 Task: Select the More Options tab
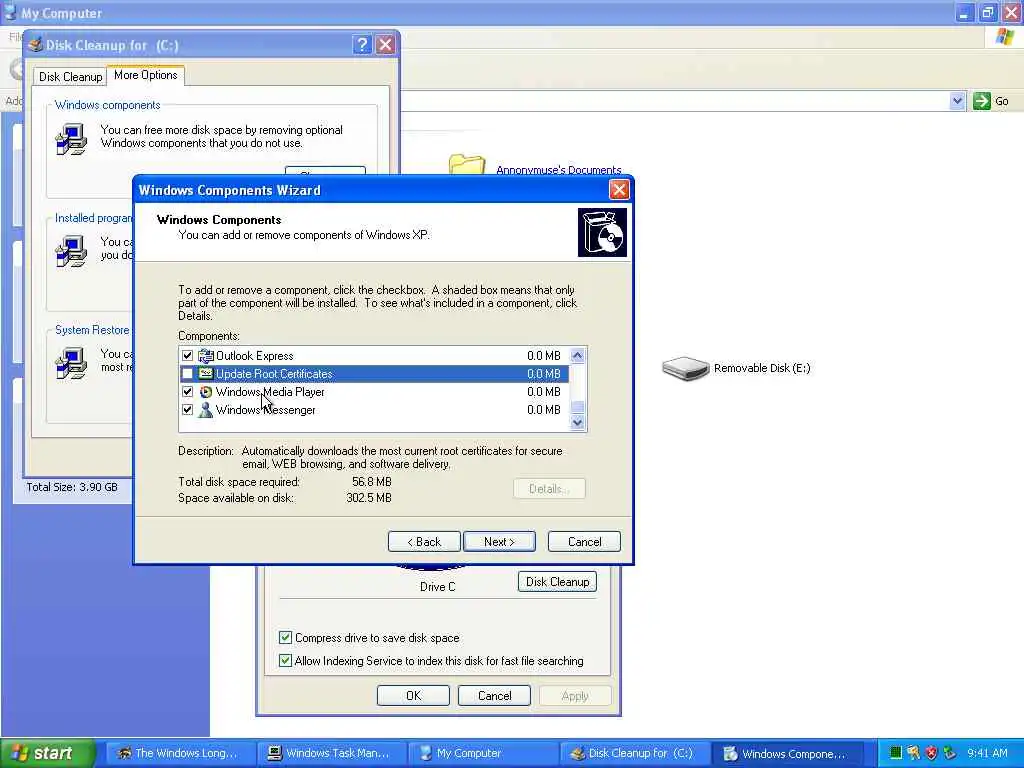tap(146, 75)
